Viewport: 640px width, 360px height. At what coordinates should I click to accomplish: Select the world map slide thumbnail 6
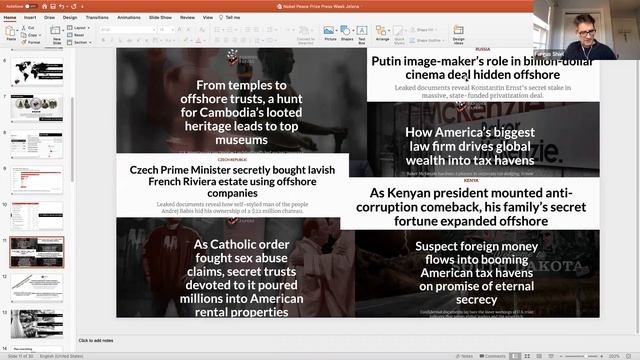[x=37, y=71]
